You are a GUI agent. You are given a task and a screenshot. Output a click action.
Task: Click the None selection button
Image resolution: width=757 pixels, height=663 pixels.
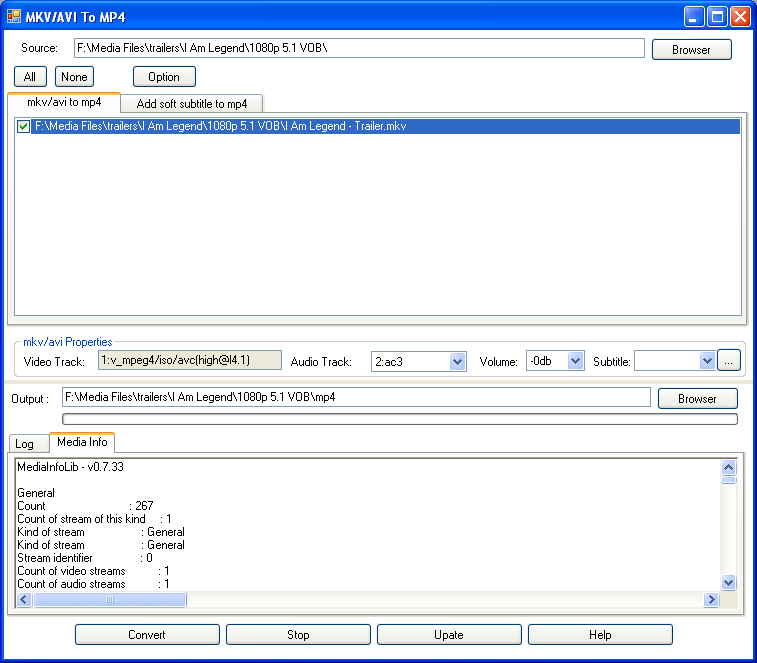[73, 77]
